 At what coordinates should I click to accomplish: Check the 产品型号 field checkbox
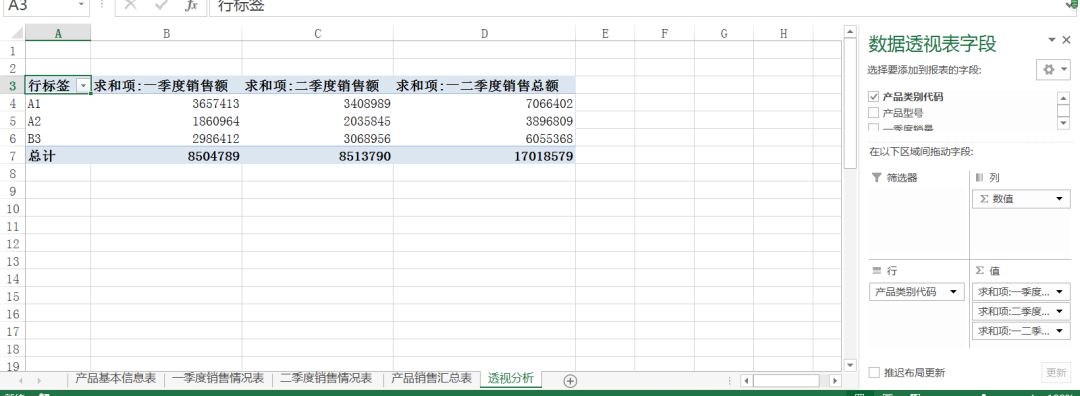click(873, 113)
